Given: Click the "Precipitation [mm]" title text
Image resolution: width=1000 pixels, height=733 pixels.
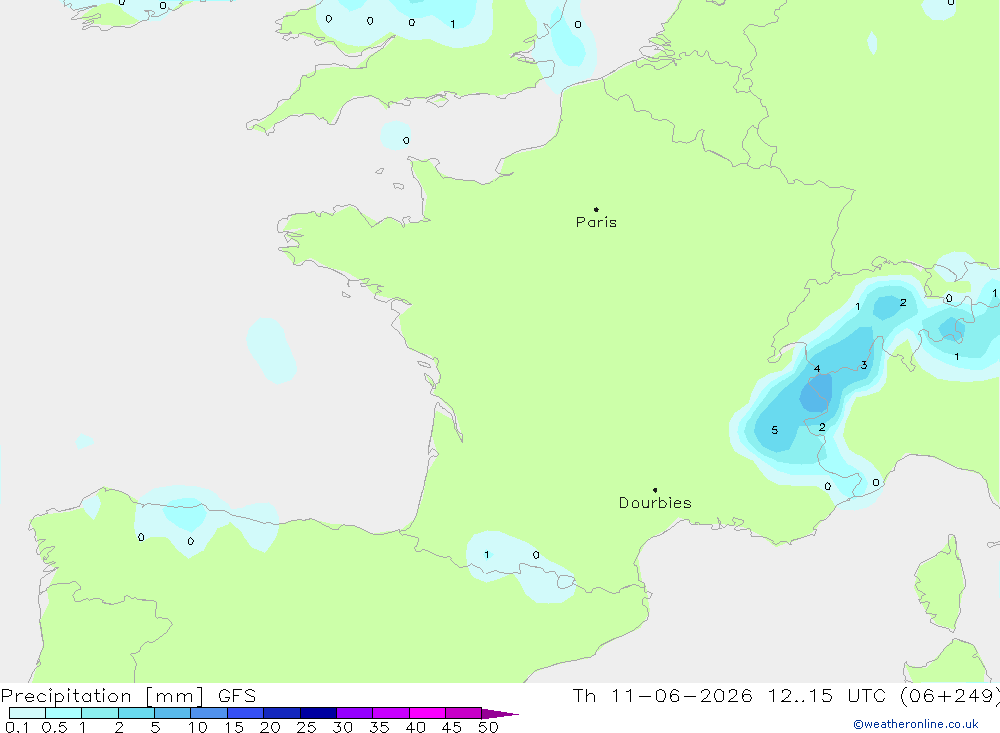Looking at the screenshot, I should 103,696.
